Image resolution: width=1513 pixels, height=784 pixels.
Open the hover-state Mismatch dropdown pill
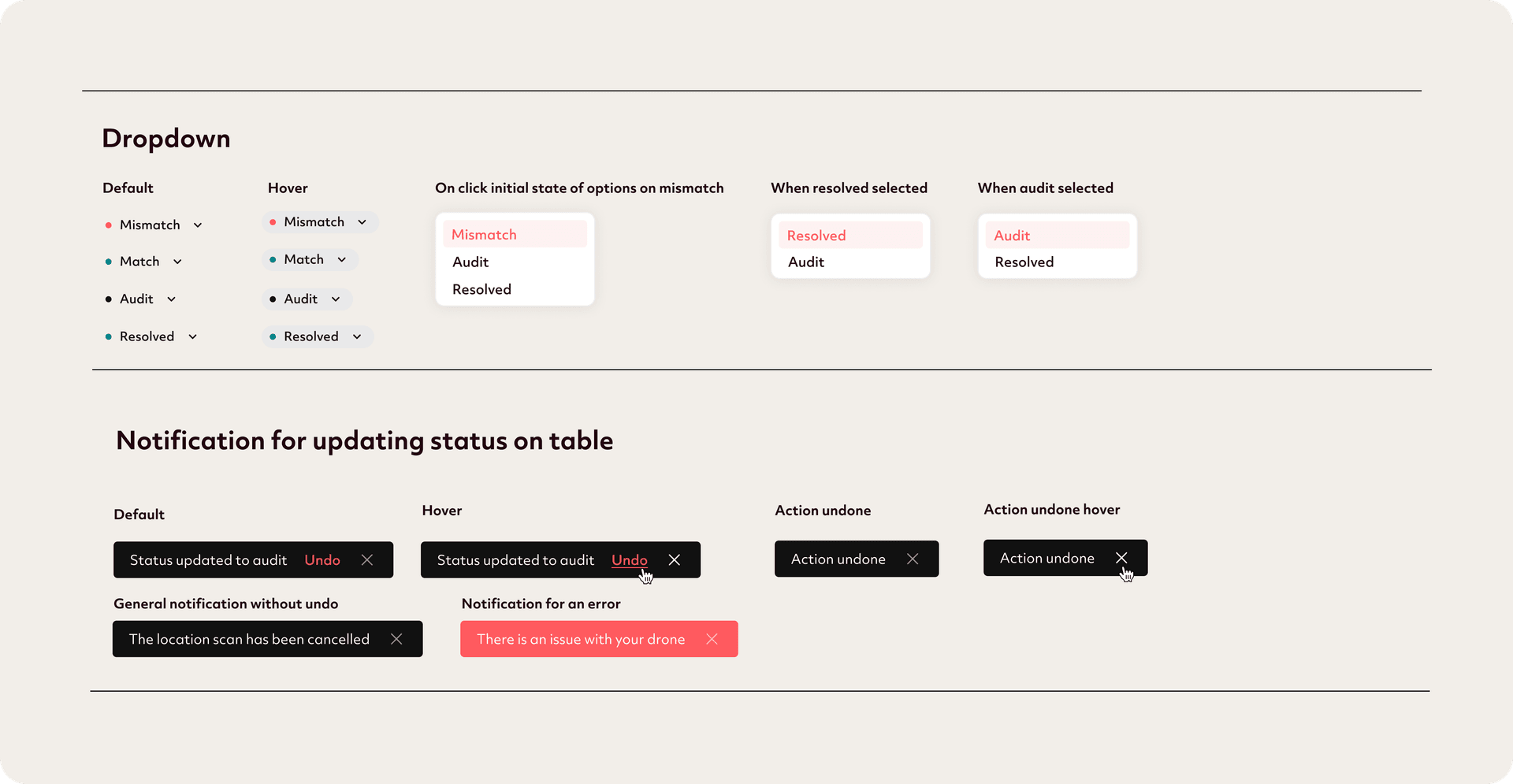[320, 222]
